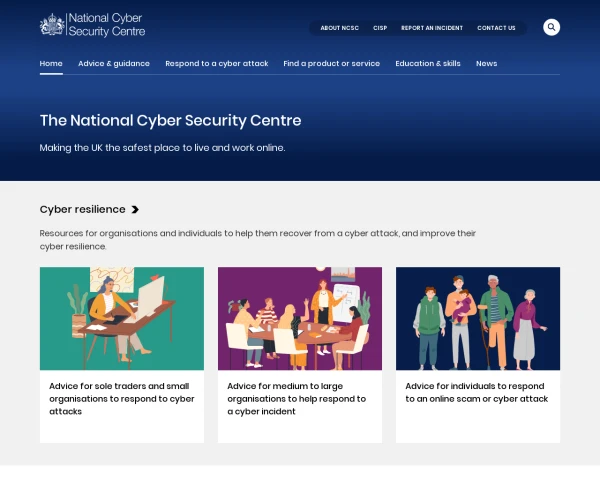Viewport: 600px width, 480px height.
Task: Open the News navigation item
Action: pos(486,63)
